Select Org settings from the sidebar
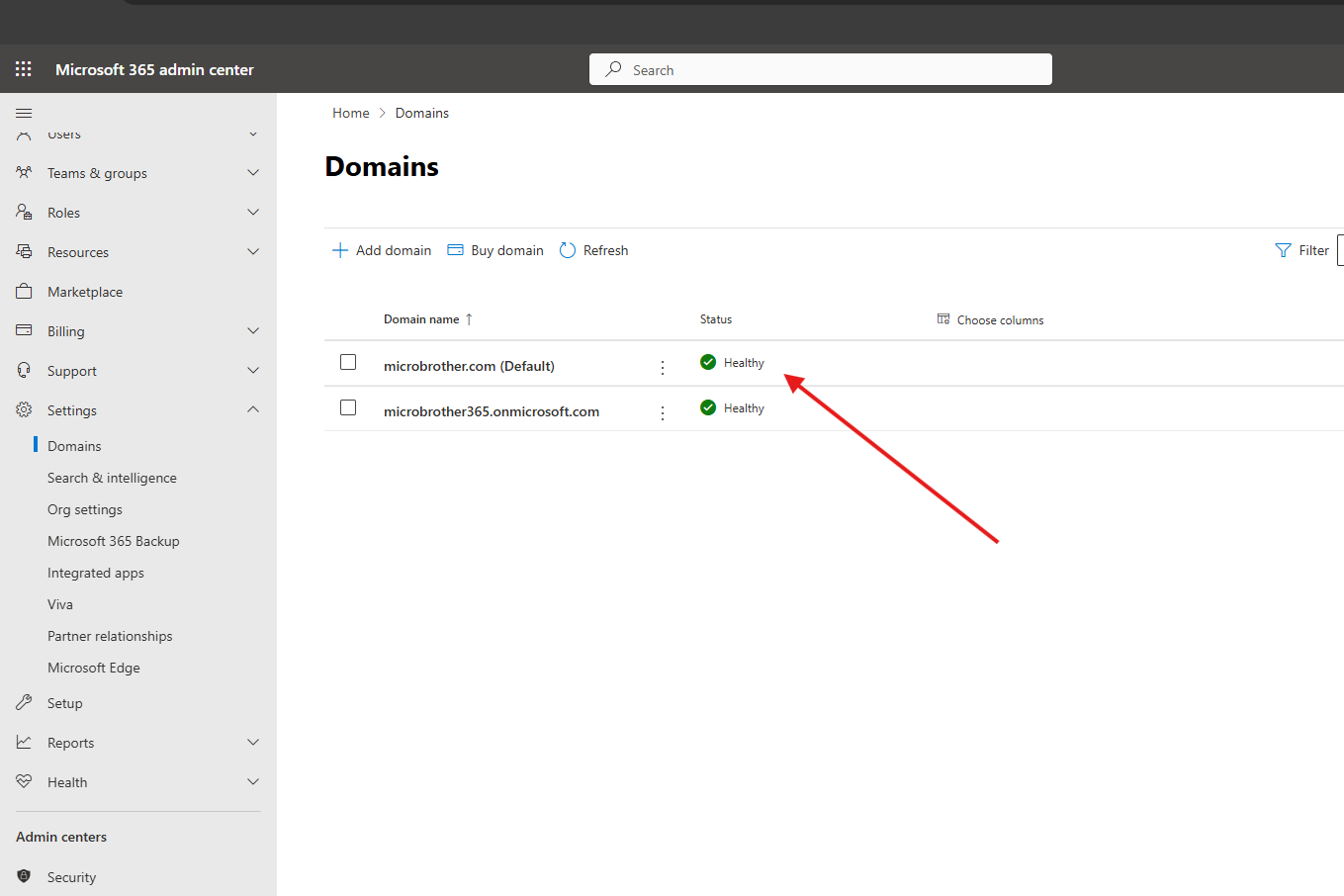The width and height of the screenshot is (1344, 896). coord(85,508)
